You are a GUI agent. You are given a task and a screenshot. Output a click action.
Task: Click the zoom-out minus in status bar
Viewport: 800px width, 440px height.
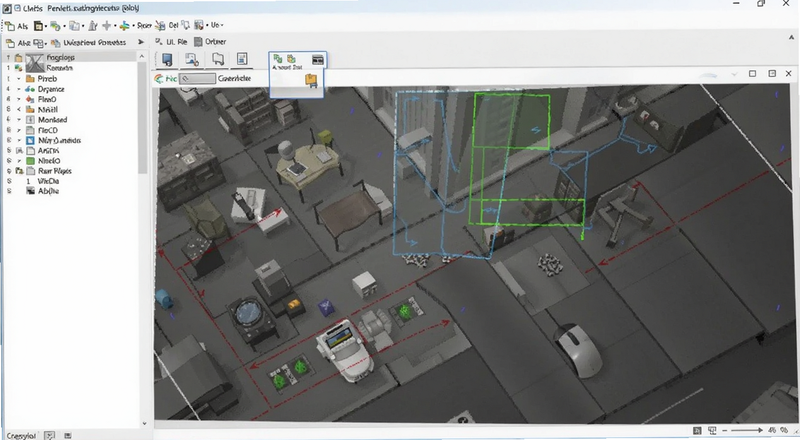click(x=724, y=431)
